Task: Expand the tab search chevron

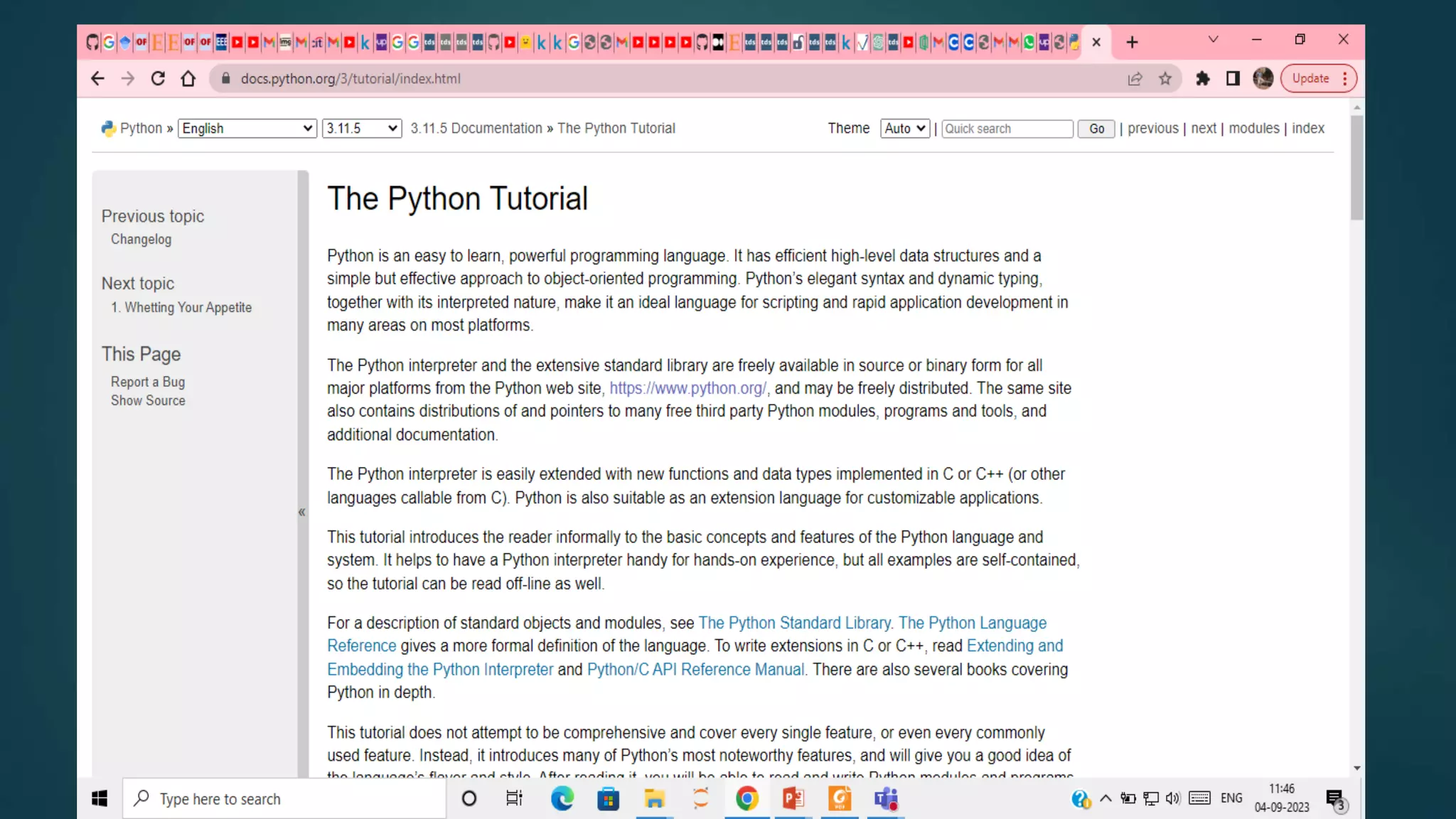Action: click(x=1213, y=40)
